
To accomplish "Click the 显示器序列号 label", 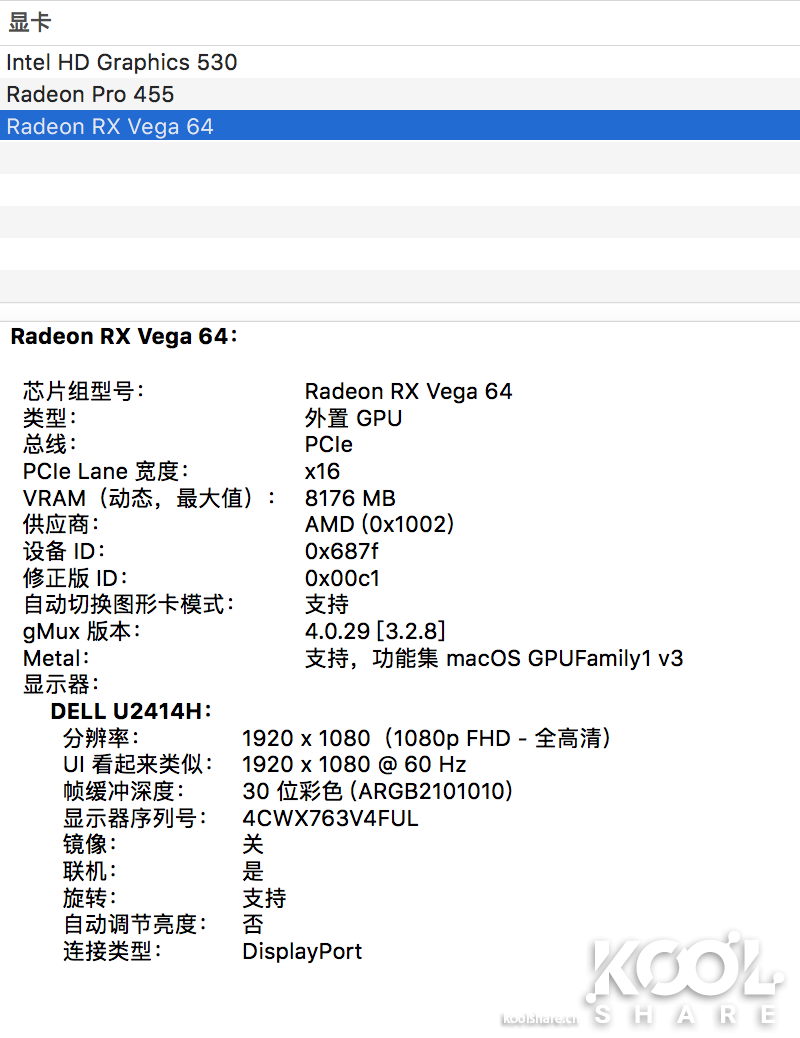I will tap(134, 818).
